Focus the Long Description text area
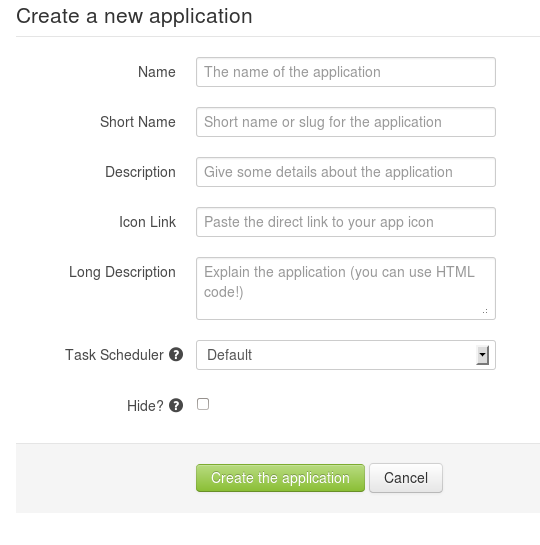 coord(346,288)
